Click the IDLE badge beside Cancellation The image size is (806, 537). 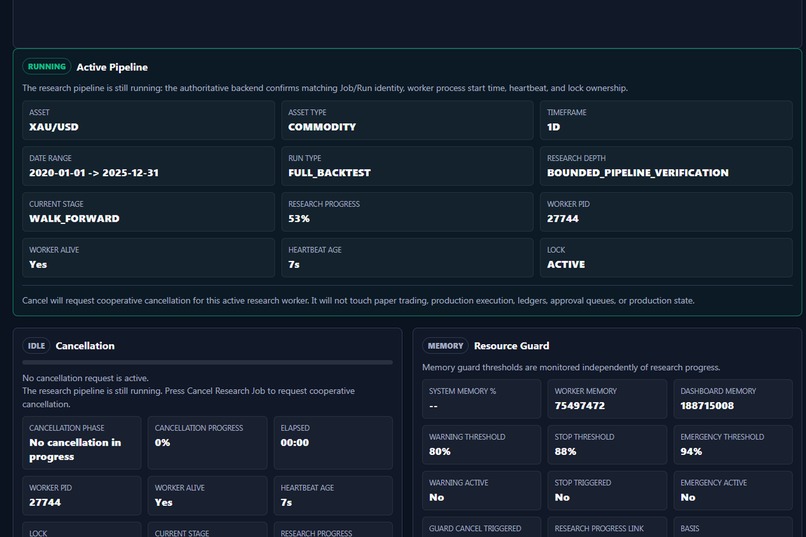[x=36, y=346]
